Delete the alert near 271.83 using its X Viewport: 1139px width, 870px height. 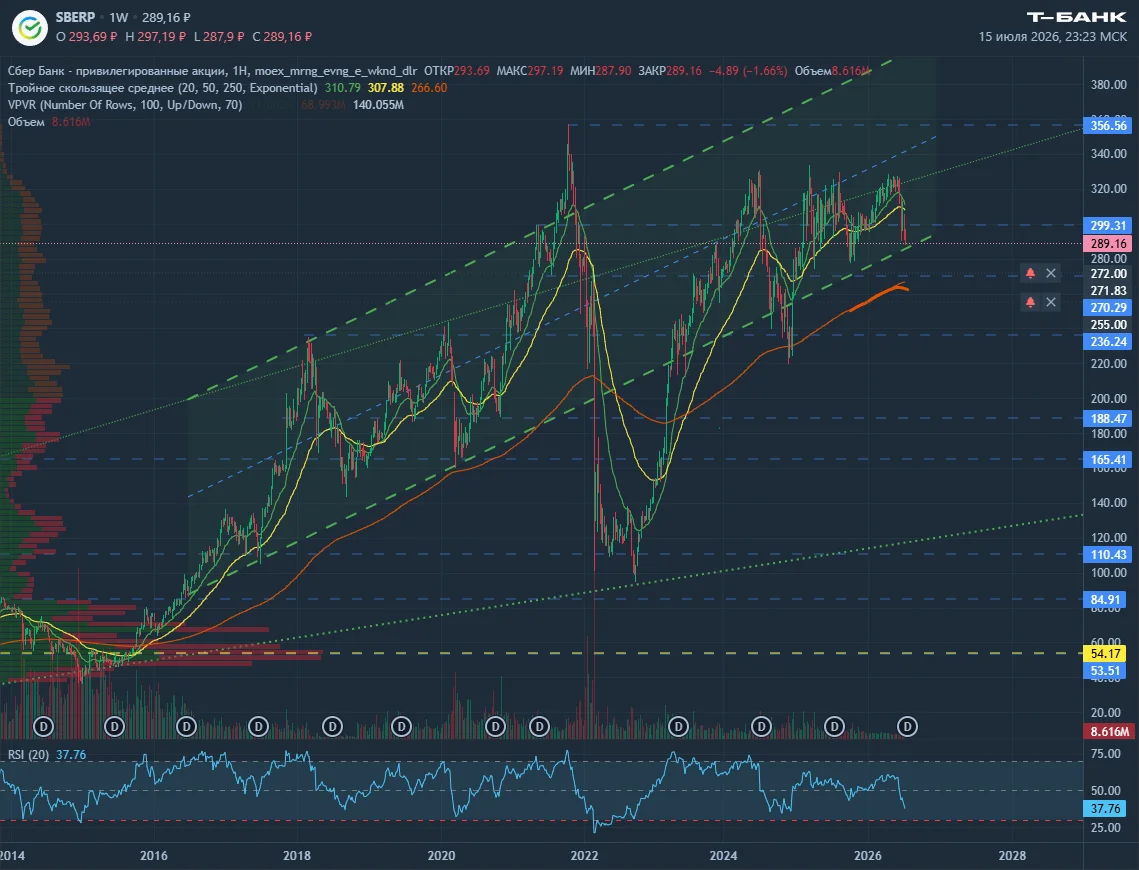[x=1050, y=301]
